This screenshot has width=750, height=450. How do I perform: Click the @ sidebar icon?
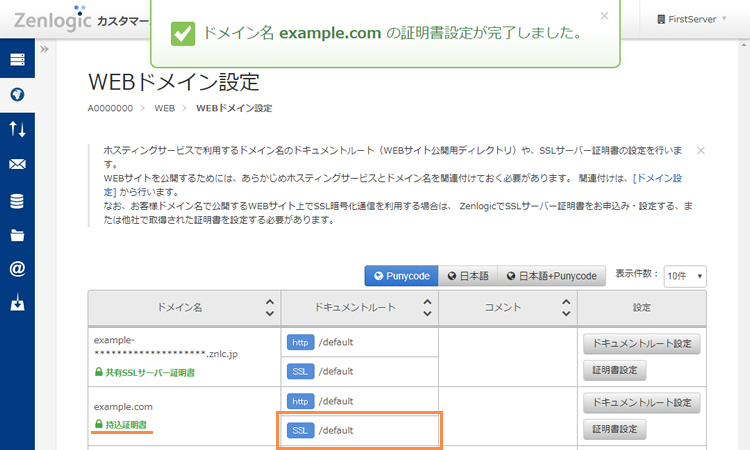(x=17, y=269)
